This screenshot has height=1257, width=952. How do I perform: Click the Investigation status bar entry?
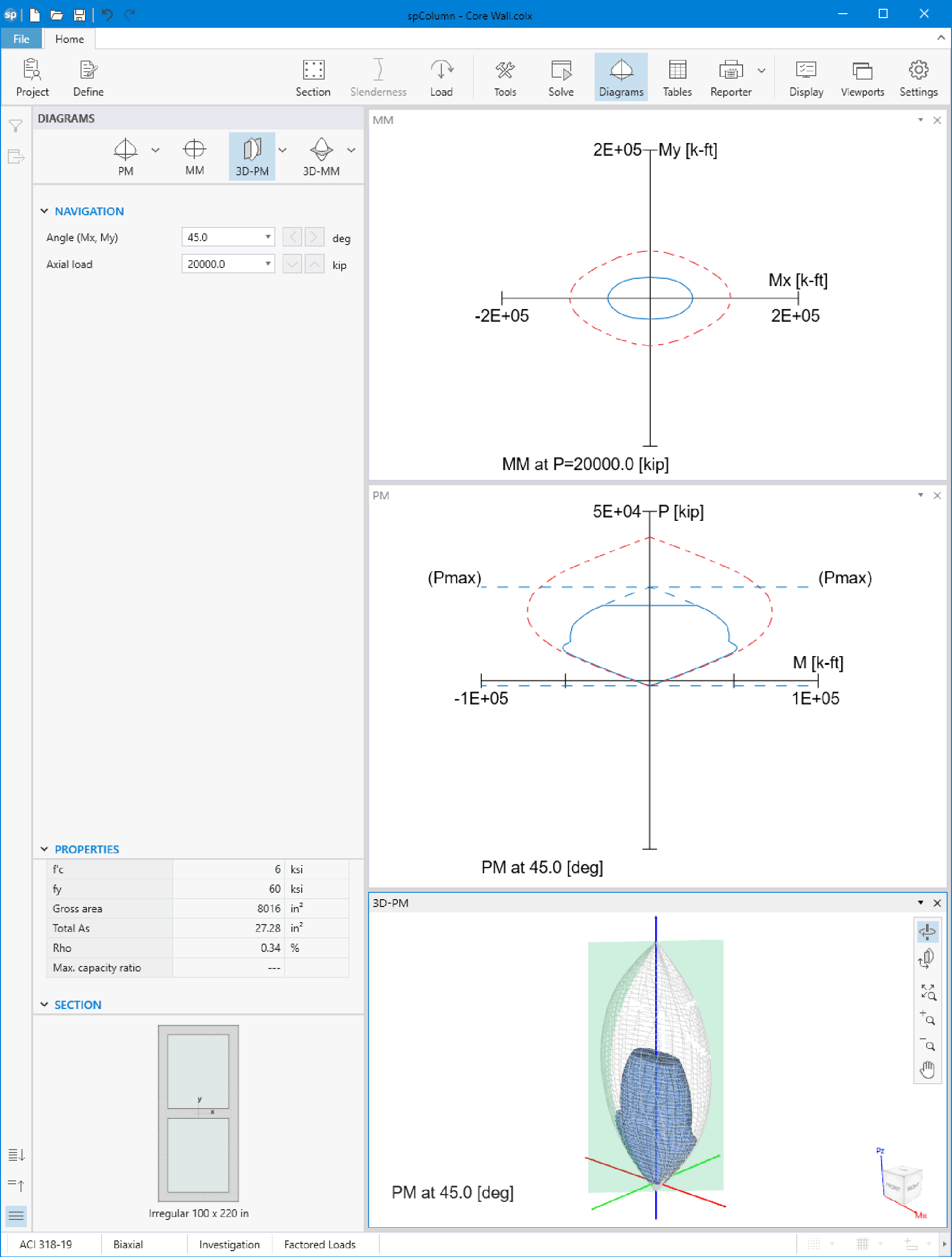pyautogui.click(x=229, y=1244)
